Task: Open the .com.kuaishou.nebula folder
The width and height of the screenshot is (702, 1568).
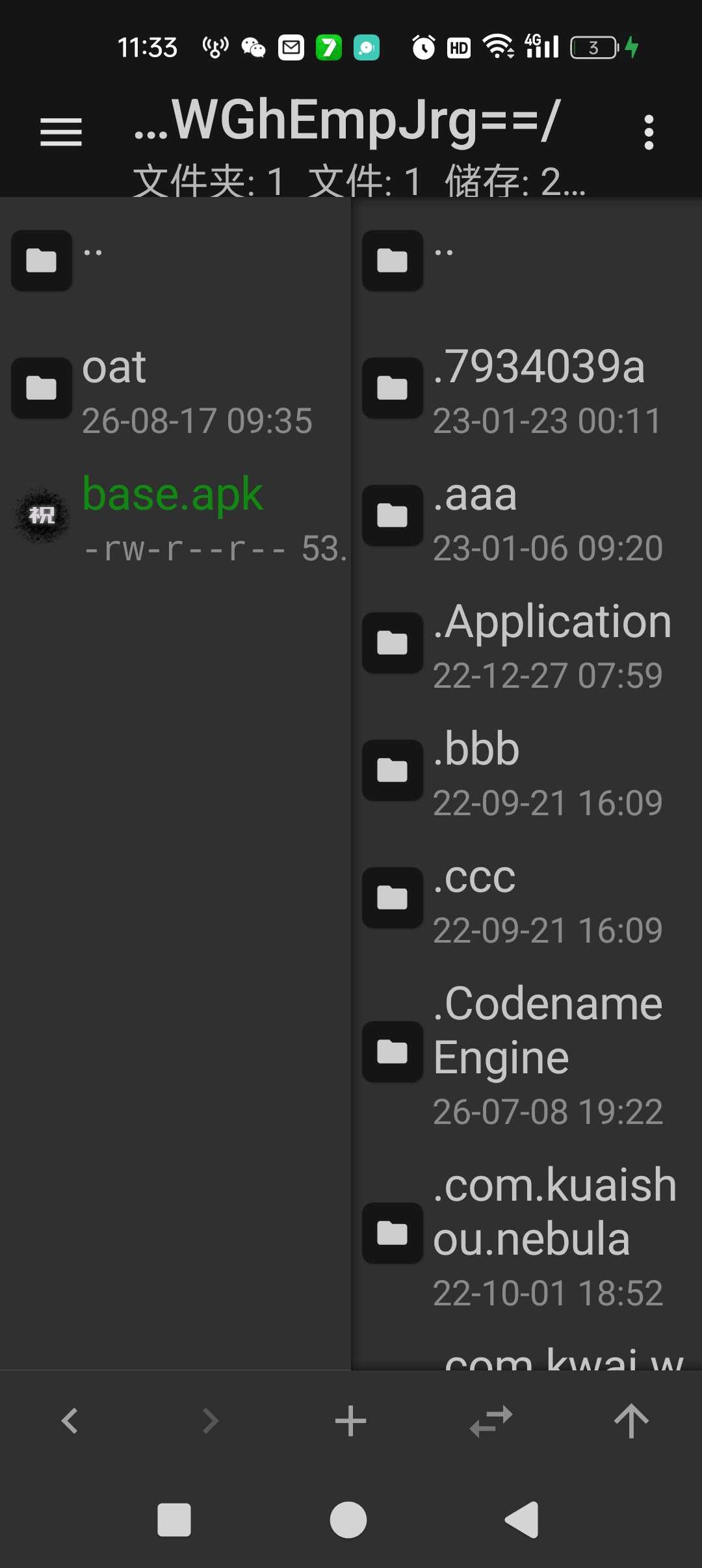Action: click(527, 1234)
